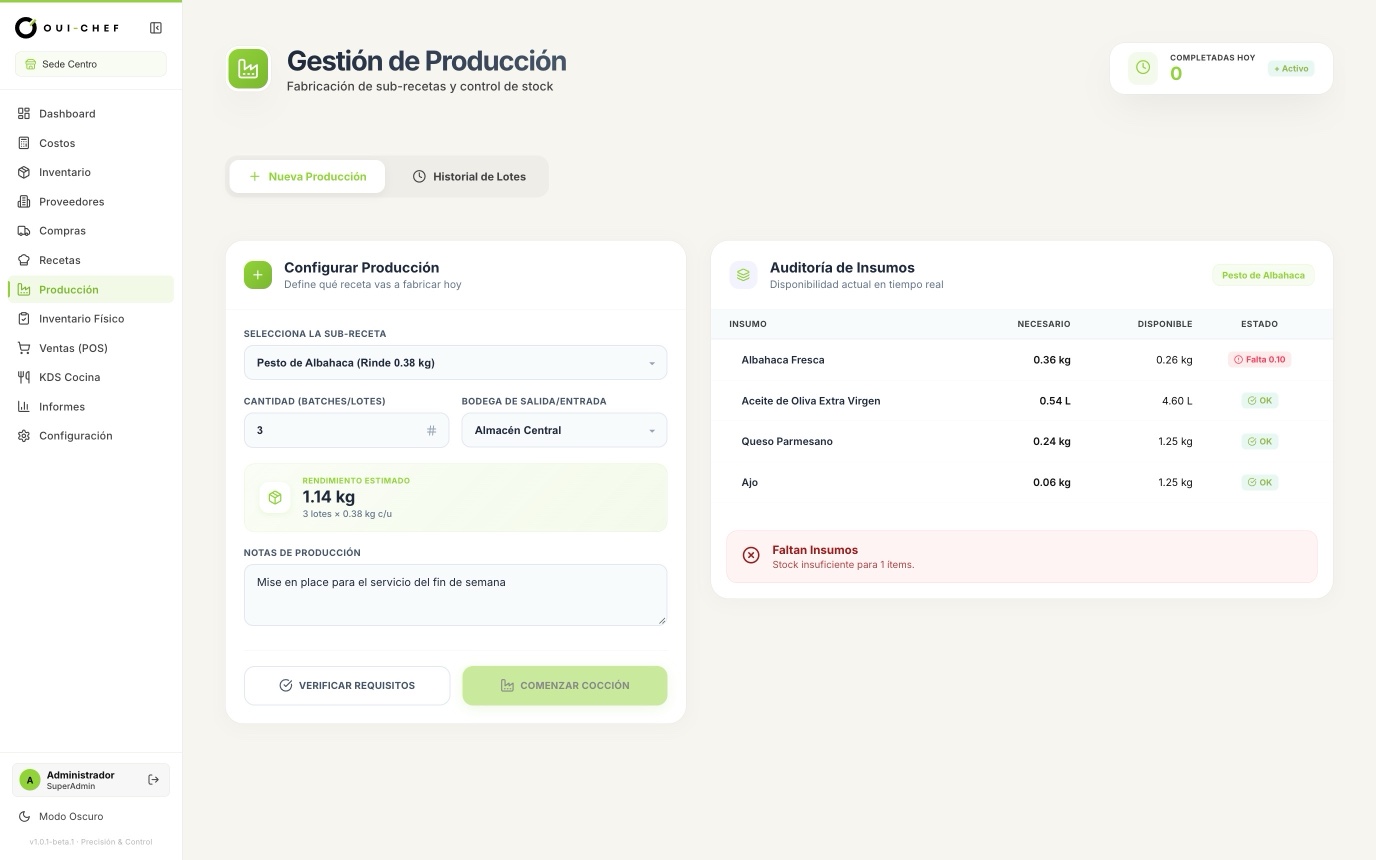
Task: Click the Queso Parmesano row name
Action: point(787,442)
